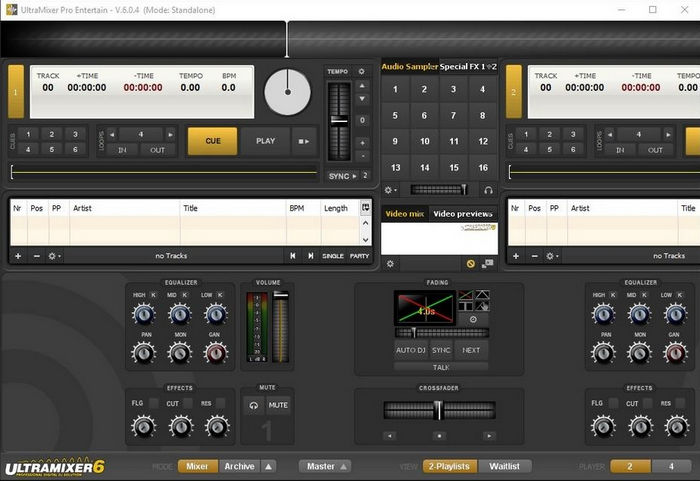Remove a track with the left playlist minus
The image size is (700, 481).
37,256
